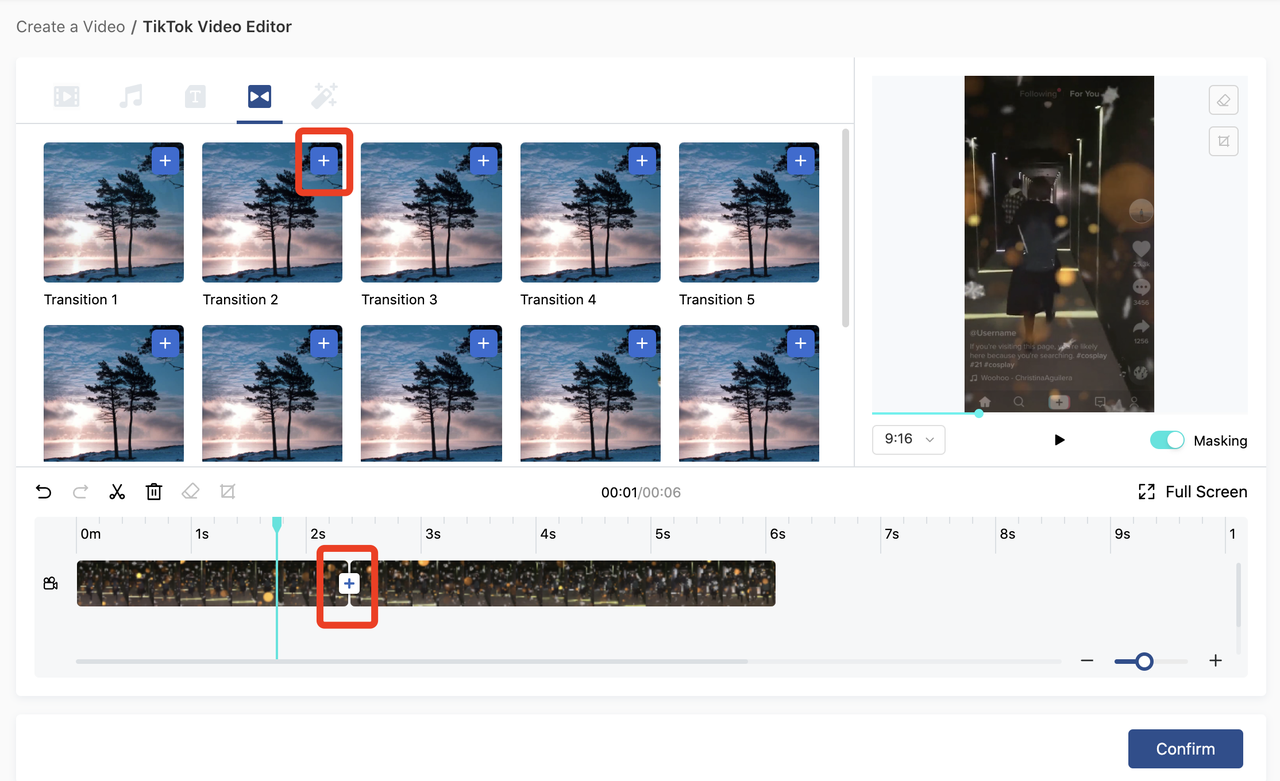Click the Transition 4 label

coord(558,300)
